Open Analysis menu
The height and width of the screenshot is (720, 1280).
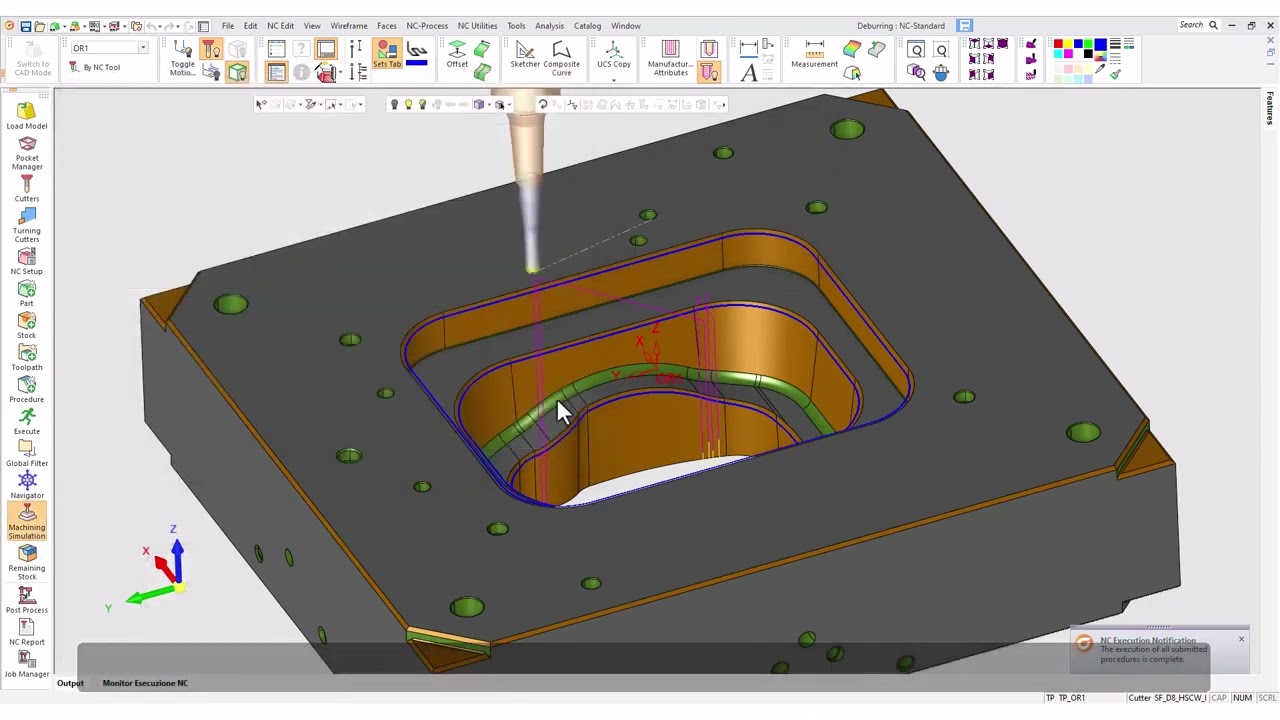coord(549,26)
